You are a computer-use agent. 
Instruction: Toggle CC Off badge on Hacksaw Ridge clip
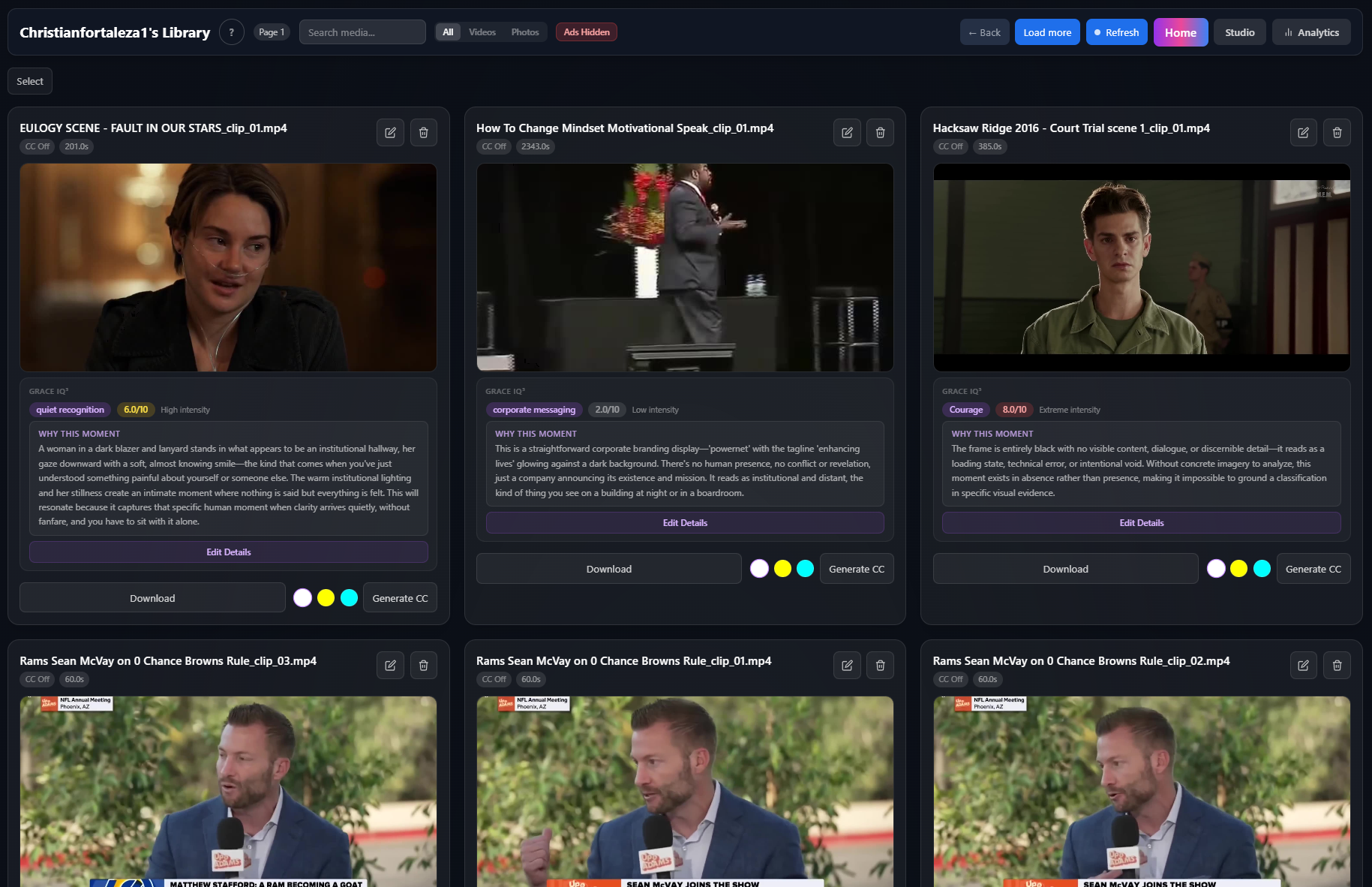coord(950,146)
